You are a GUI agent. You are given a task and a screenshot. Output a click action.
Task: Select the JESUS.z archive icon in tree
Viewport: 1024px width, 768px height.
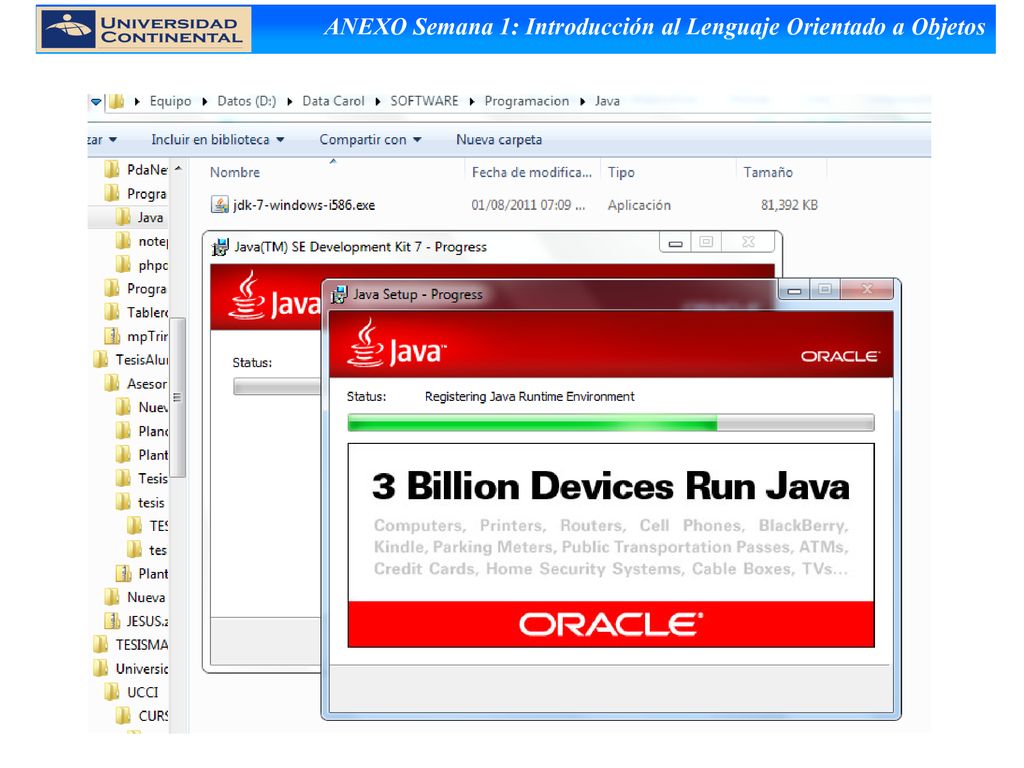coord(112,621)
